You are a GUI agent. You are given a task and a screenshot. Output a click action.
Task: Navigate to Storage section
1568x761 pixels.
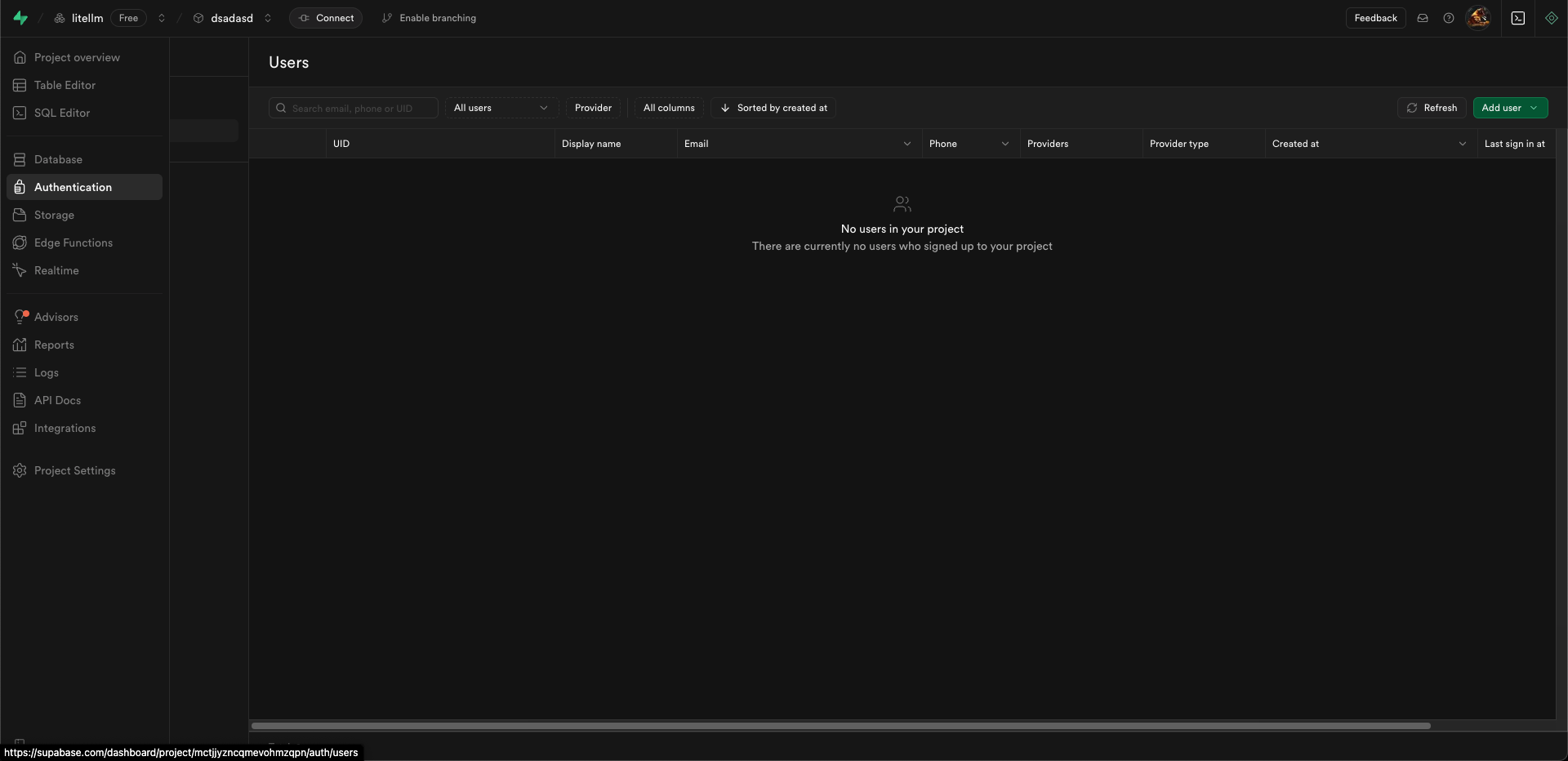tap(54, 215)
